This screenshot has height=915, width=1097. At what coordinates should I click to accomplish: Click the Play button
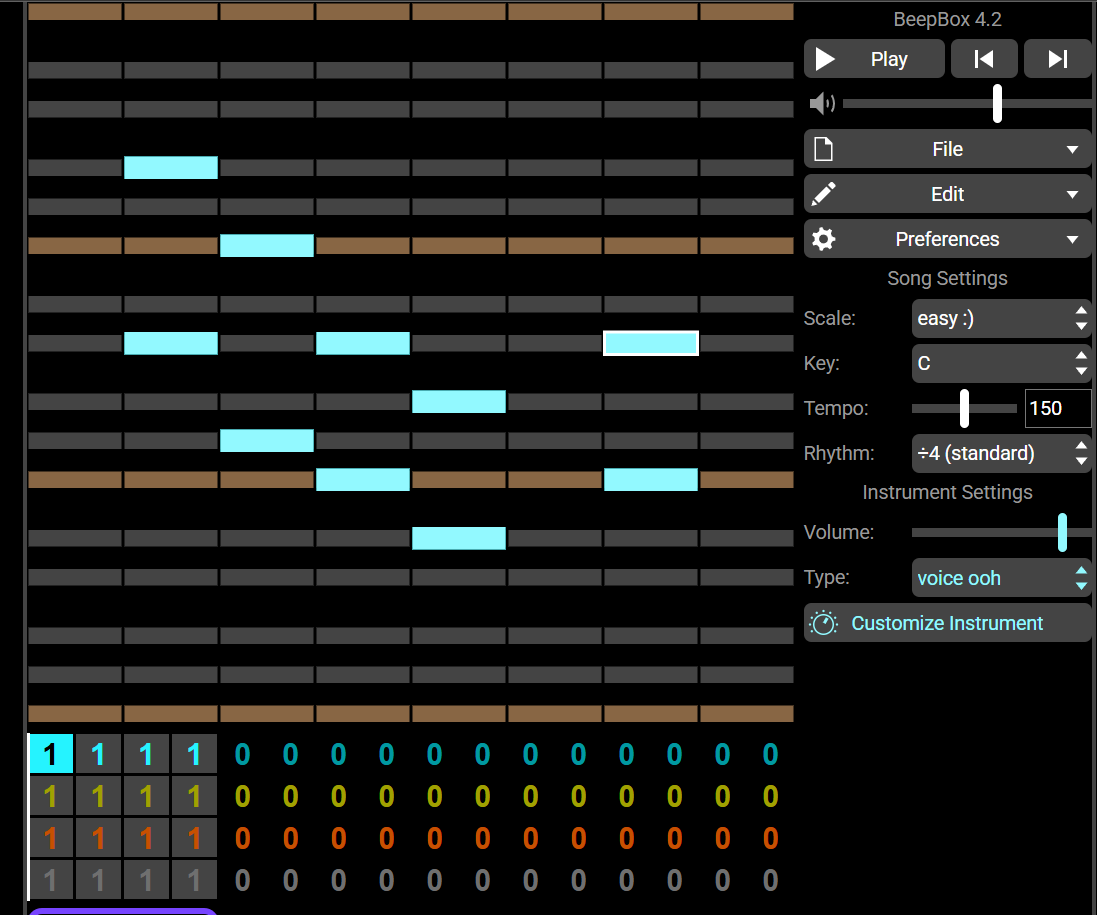tap(875, 59)
